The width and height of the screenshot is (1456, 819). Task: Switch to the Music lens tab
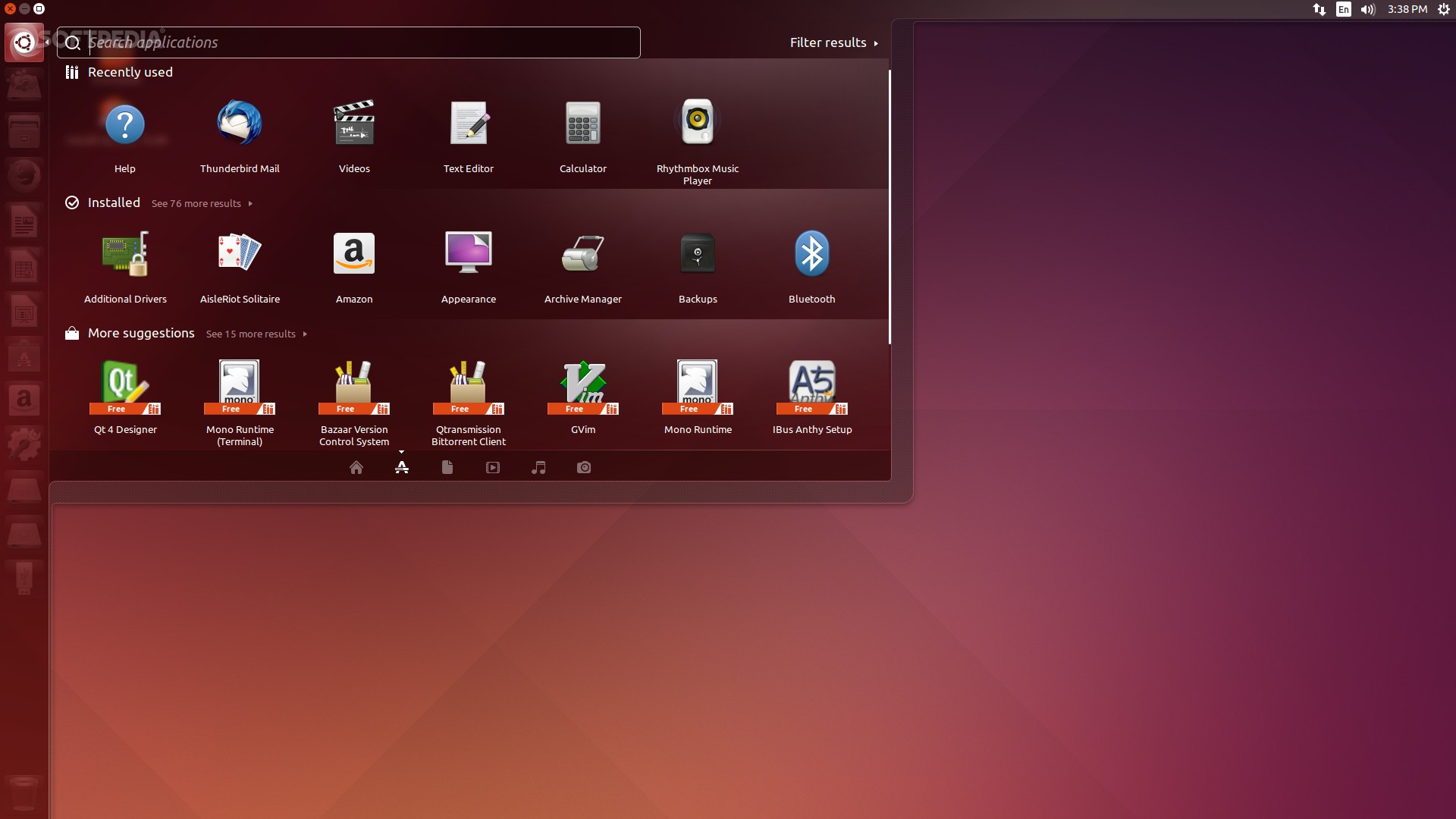click(538, 468)
